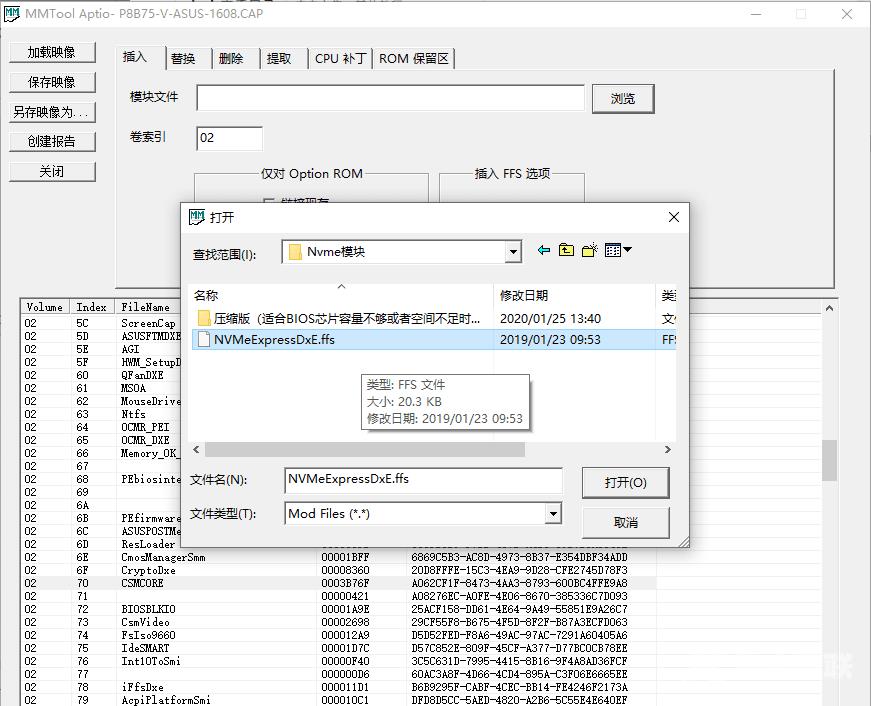This screenshot has width=871, height=706.
Task: Click the size value 0003B76F
Action: point(345,583)
